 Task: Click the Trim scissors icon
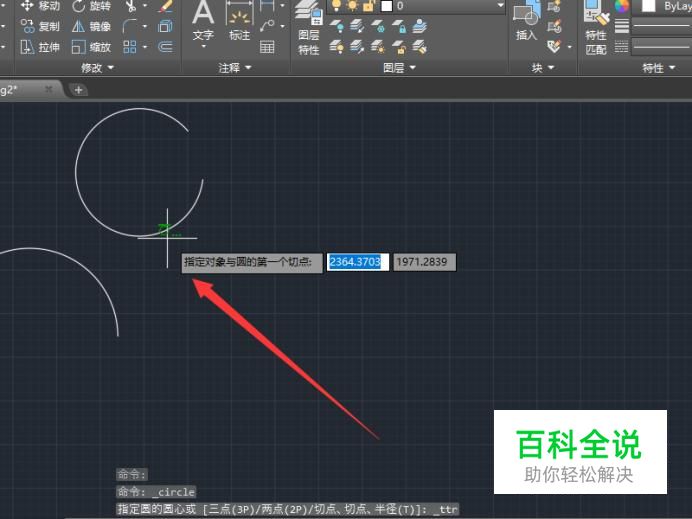(131, 6)
